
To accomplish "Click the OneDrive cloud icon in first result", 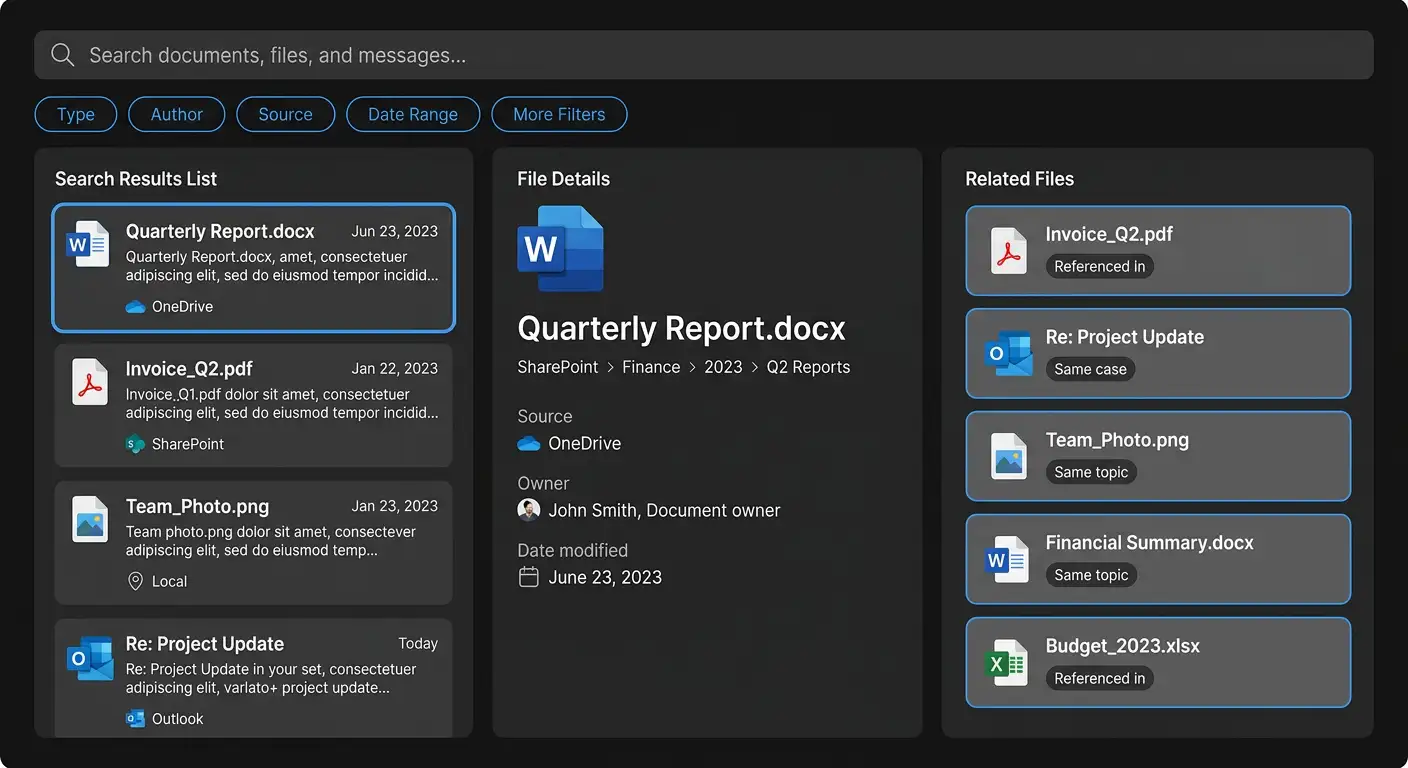I will (x=135, y=307).
